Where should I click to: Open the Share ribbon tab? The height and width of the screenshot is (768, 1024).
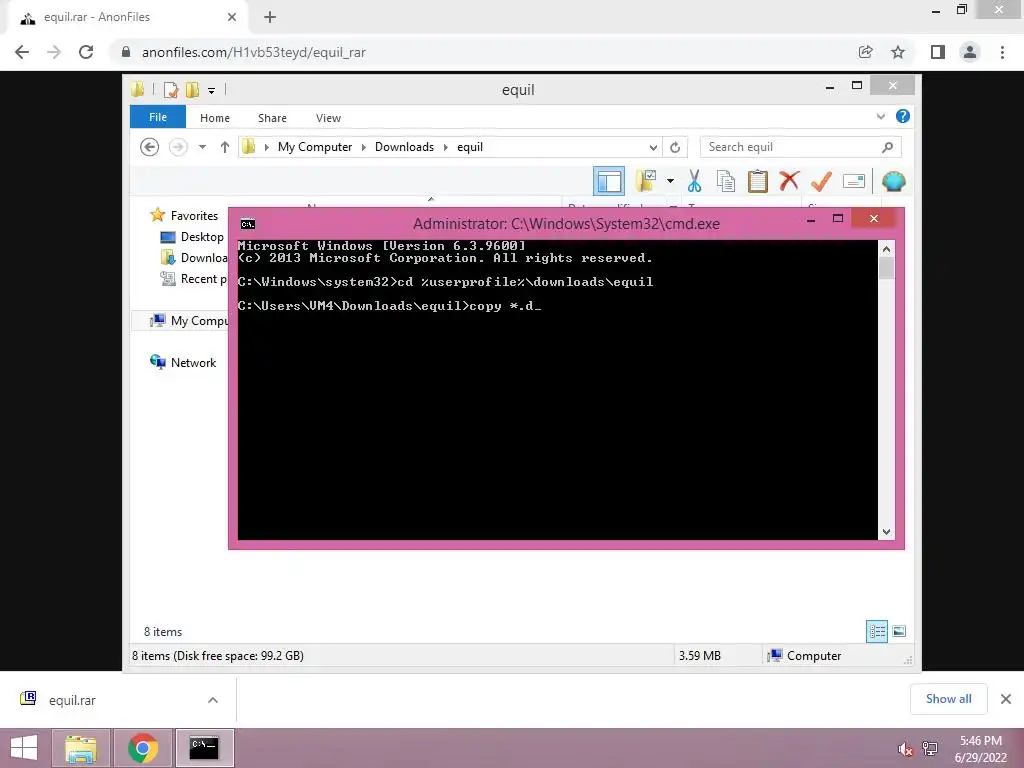tap(272, 118)
